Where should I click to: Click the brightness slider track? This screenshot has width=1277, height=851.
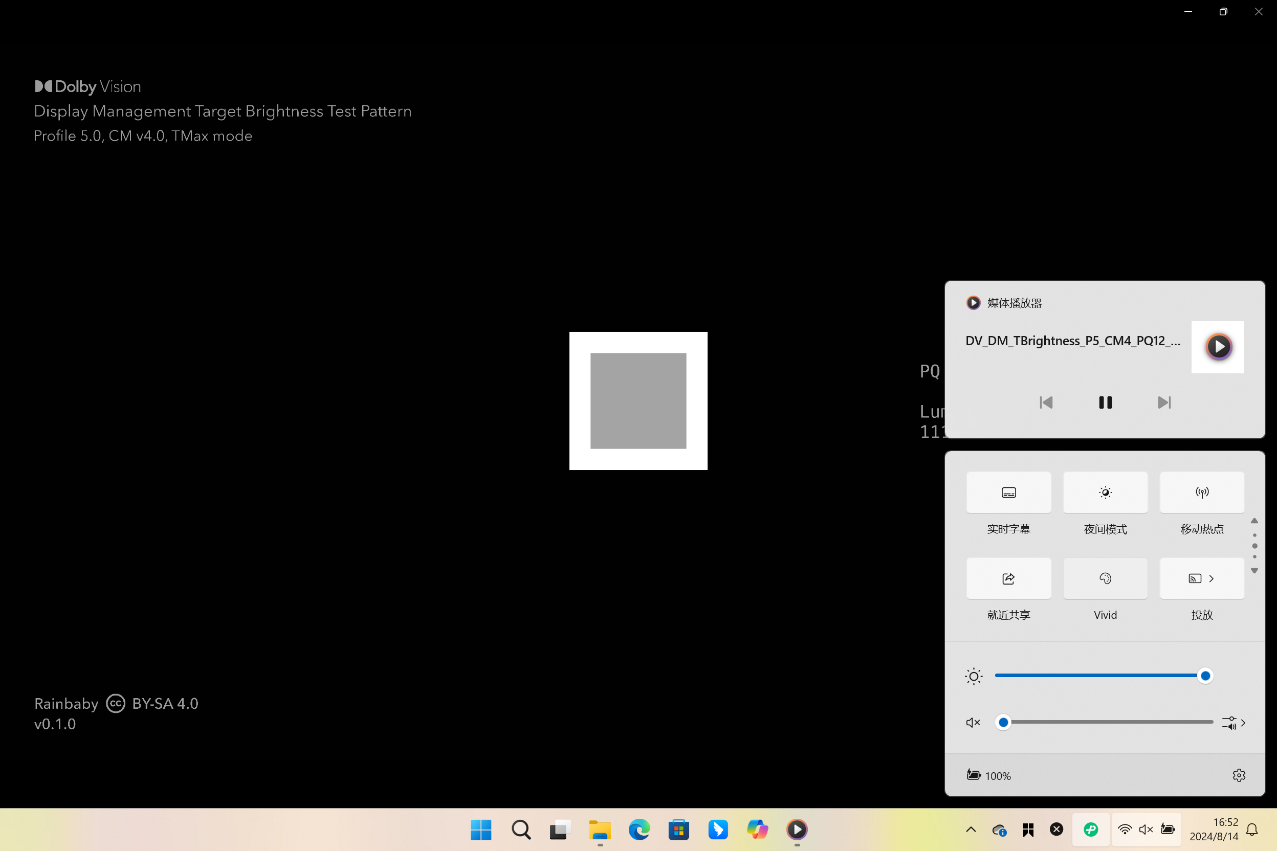pos(1100,676)
